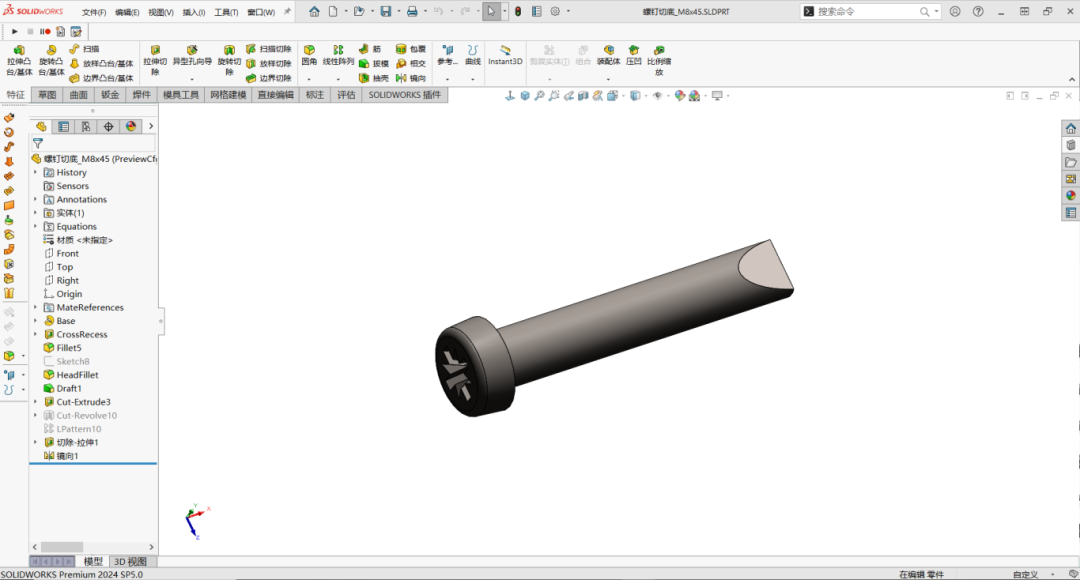Click the Curves (曲线) tool
This screenshot has height=580, width=1080.
point(472,56)
